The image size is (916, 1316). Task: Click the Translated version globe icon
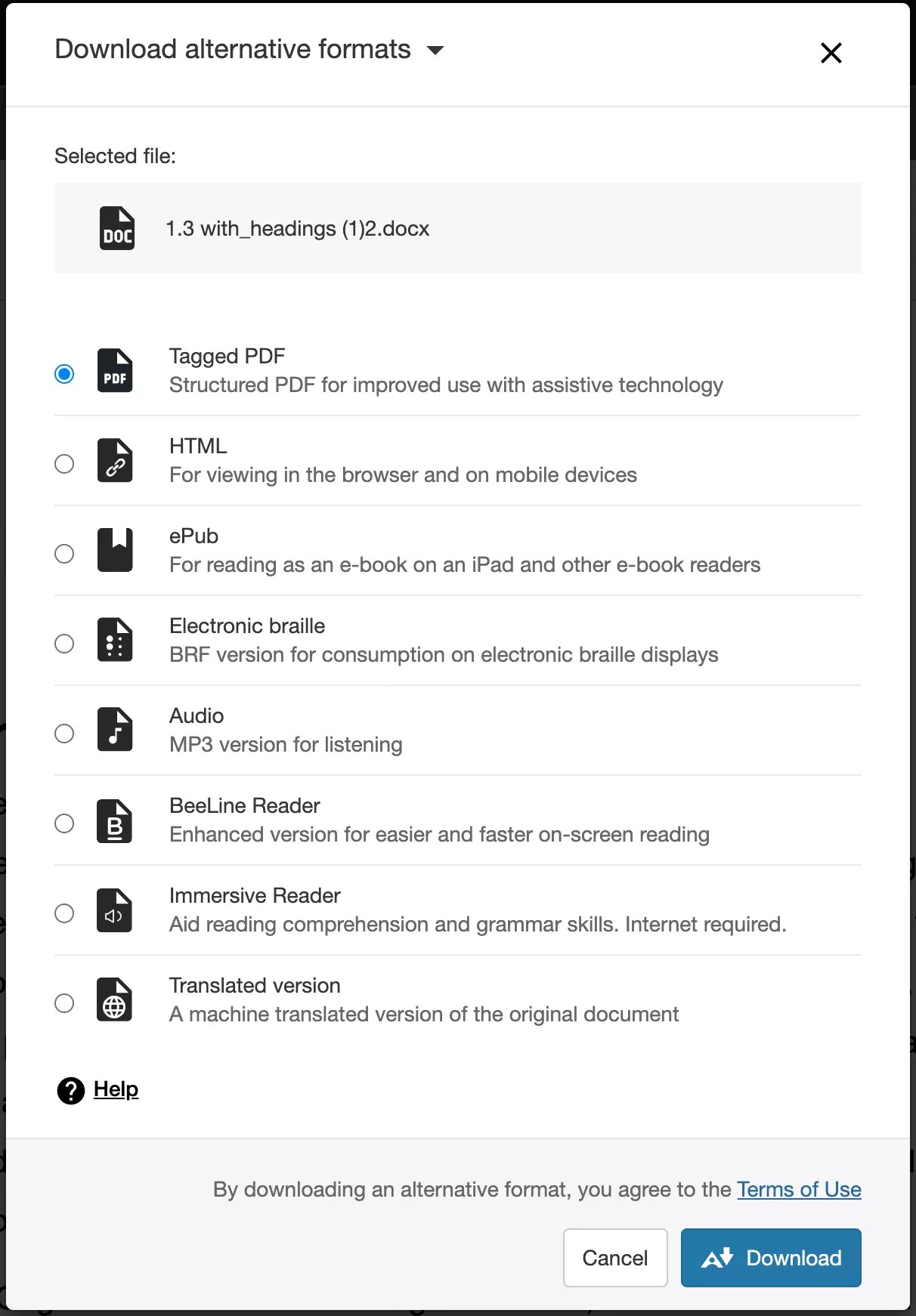pyautogui.click(x=115, y=999)
